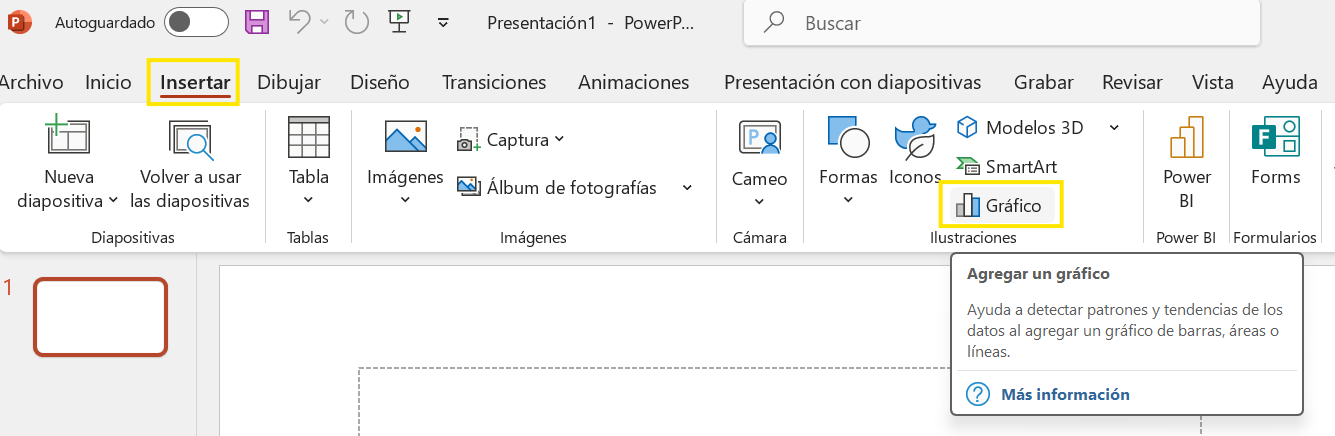Click the Save icon in title bar

click(256, 22)
